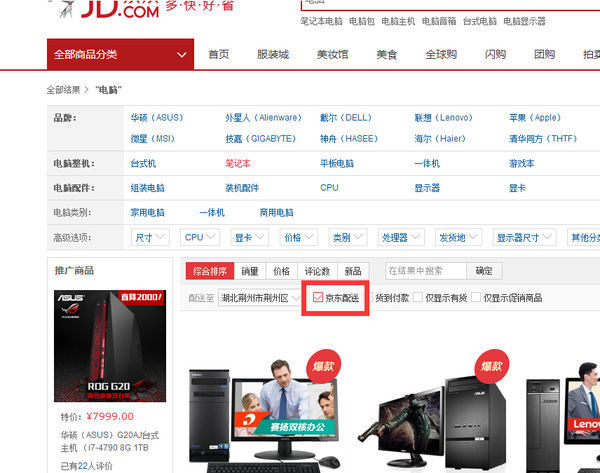The width and height of the screenshot is (600, 473).
Task: Sort results by 评论数
Action: click(317, 271)
